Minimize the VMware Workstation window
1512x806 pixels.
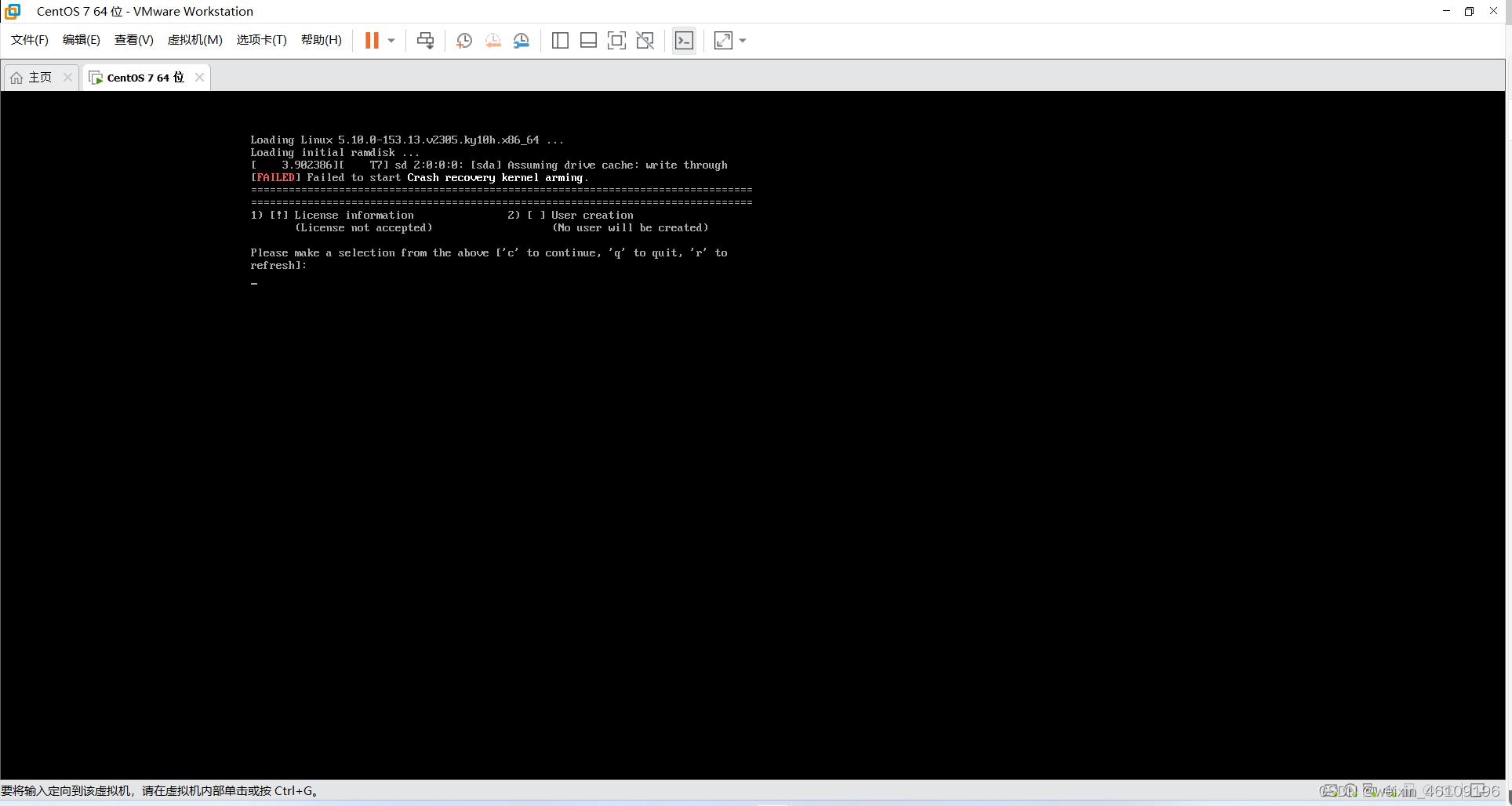(1446, 11)
